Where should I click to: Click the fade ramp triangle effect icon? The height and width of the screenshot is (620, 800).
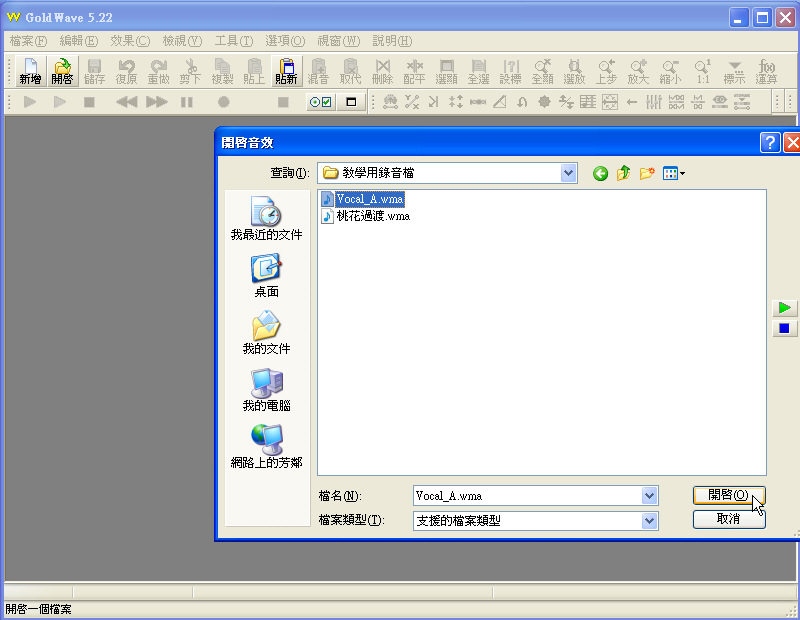click(x=500, y=102)
